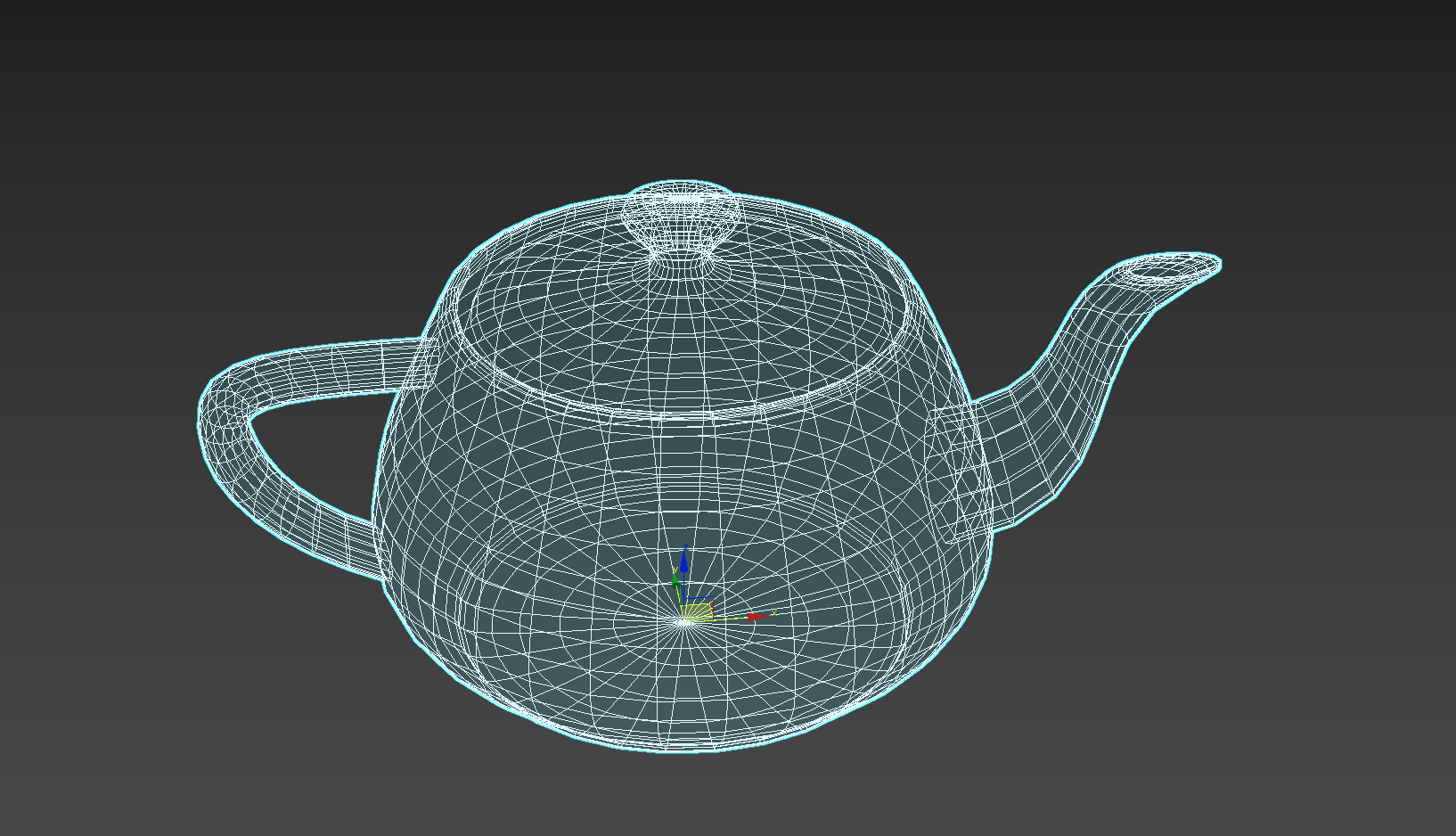This screenshot has width=1456, height=836.
Task: Grab the green Y-axis arrow of gizmo
Action: [x=675, y=583]
